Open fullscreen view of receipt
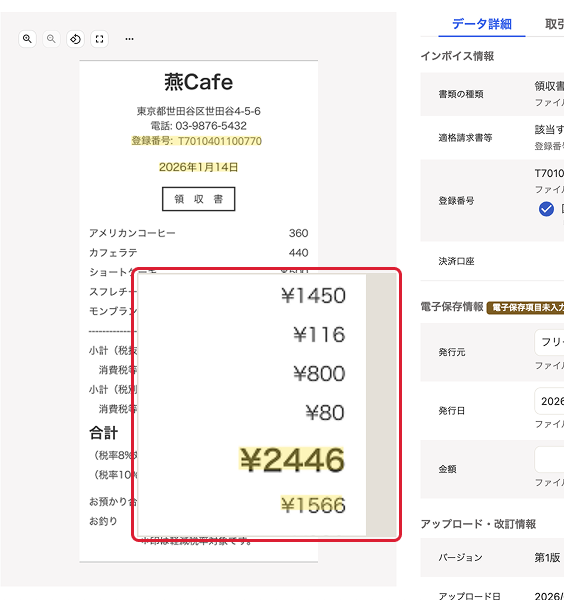Screen dimensions: 564x600 [x=99, y=39]
